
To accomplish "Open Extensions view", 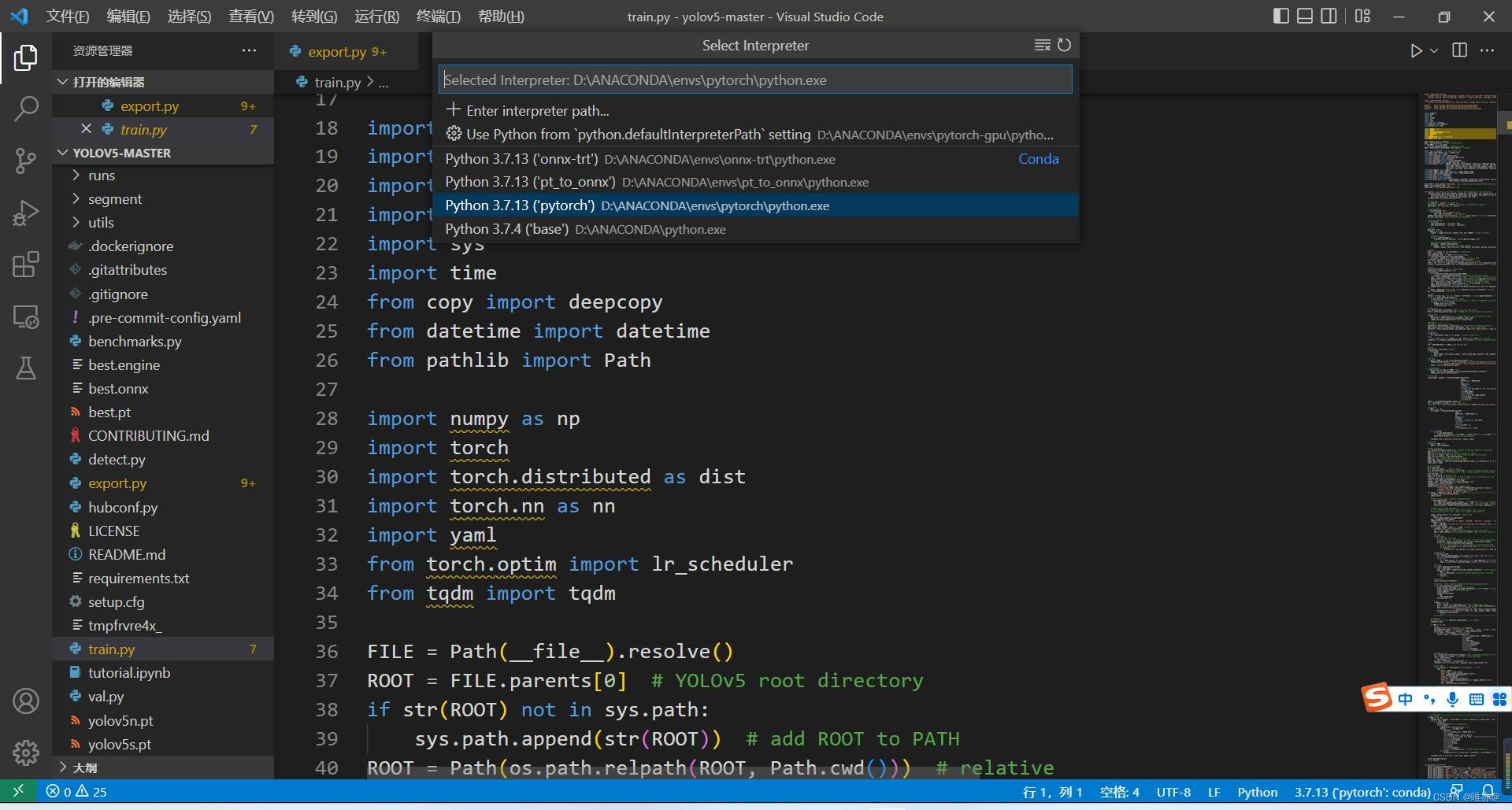I will [x=25, y=264].
